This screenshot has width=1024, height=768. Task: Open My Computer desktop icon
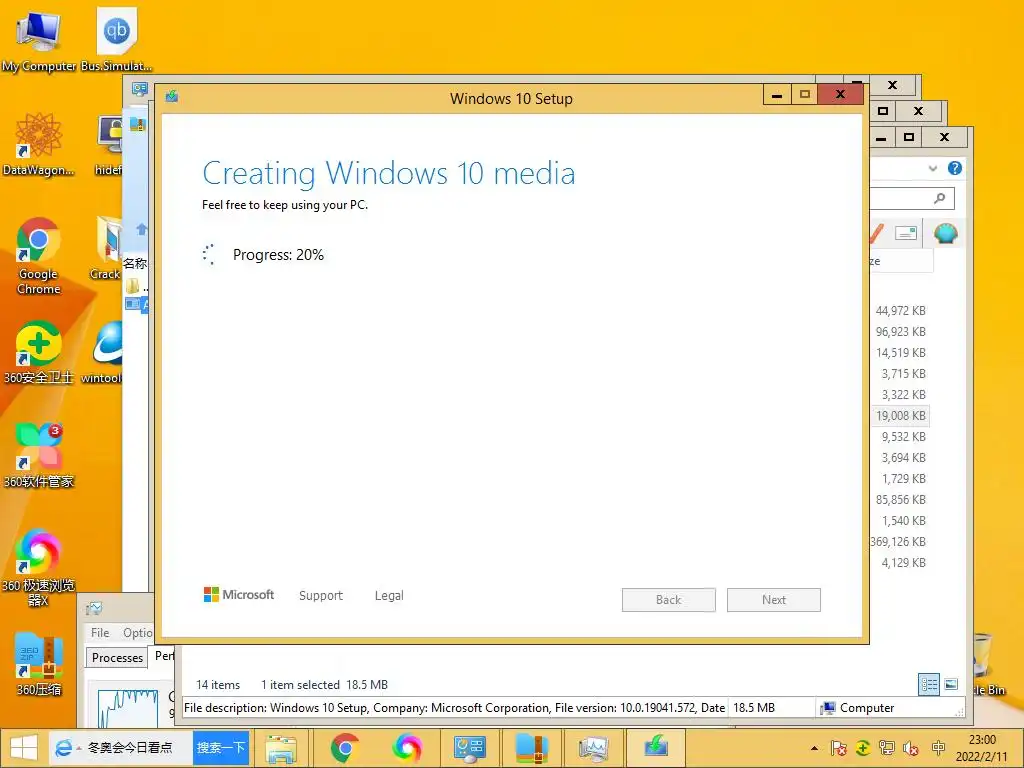(38, 39)
